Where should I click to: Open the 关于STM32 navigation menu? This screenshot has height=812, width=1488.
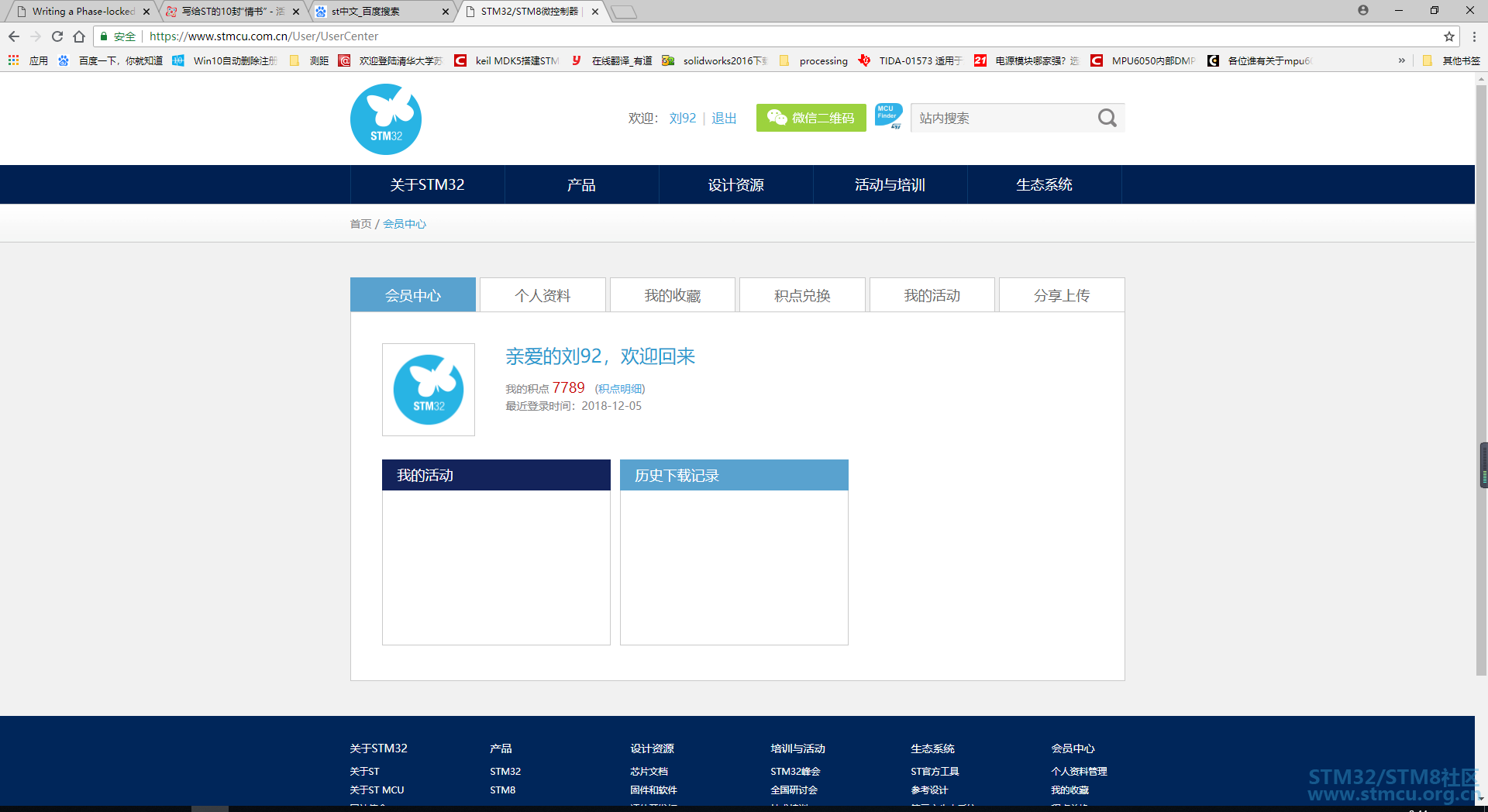coord(427,184)
